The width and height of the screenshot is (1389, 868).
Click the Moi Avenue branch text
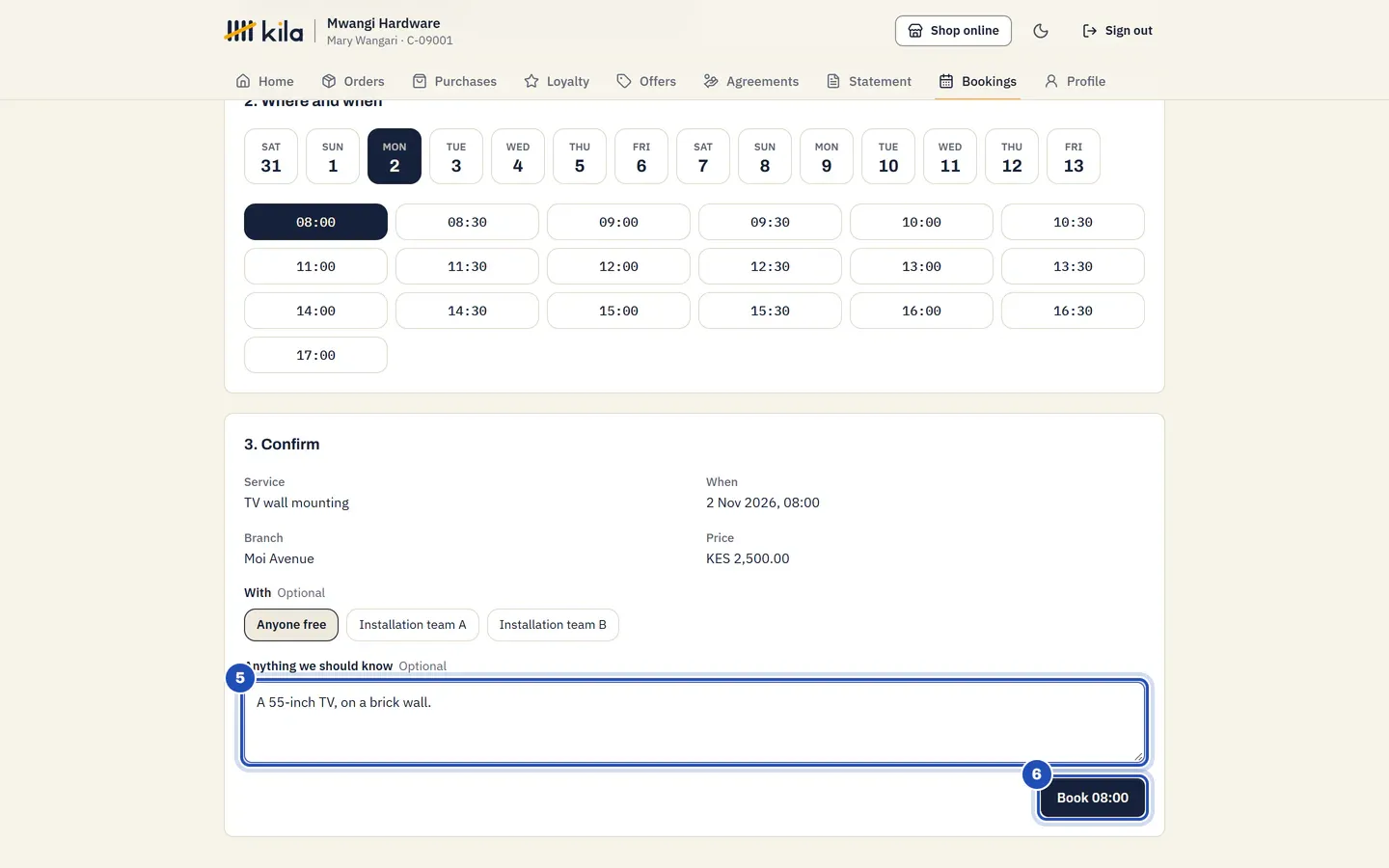(279, 558)
